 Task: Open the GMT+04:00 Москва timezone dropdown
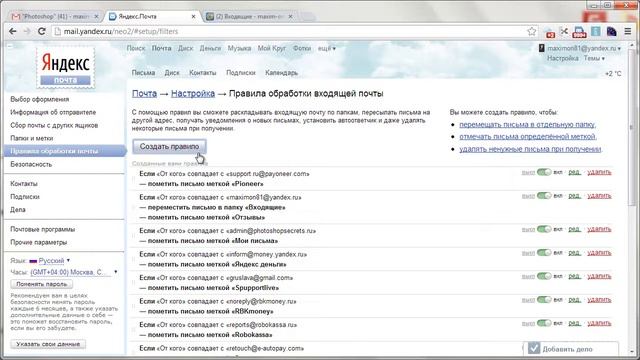point(73,272)
